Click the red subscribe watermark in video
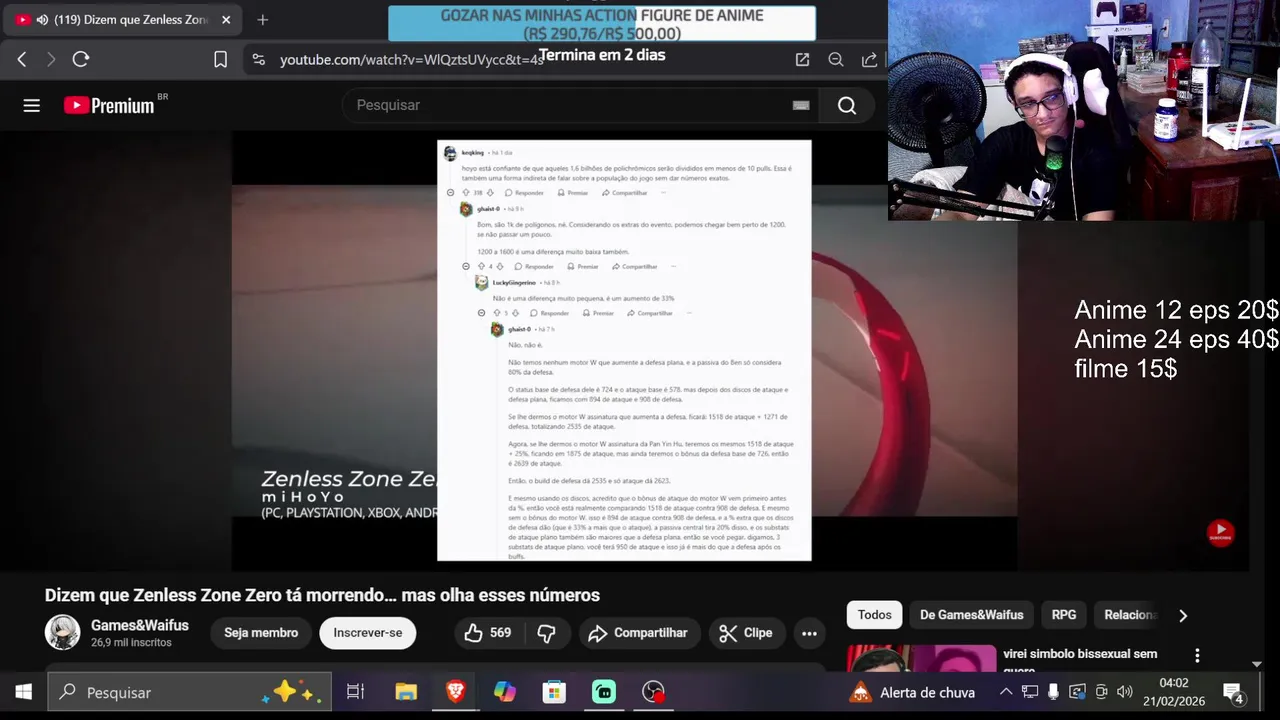Image resolution: width=1280 pixels, height=720 pixels. [1220, 533]
